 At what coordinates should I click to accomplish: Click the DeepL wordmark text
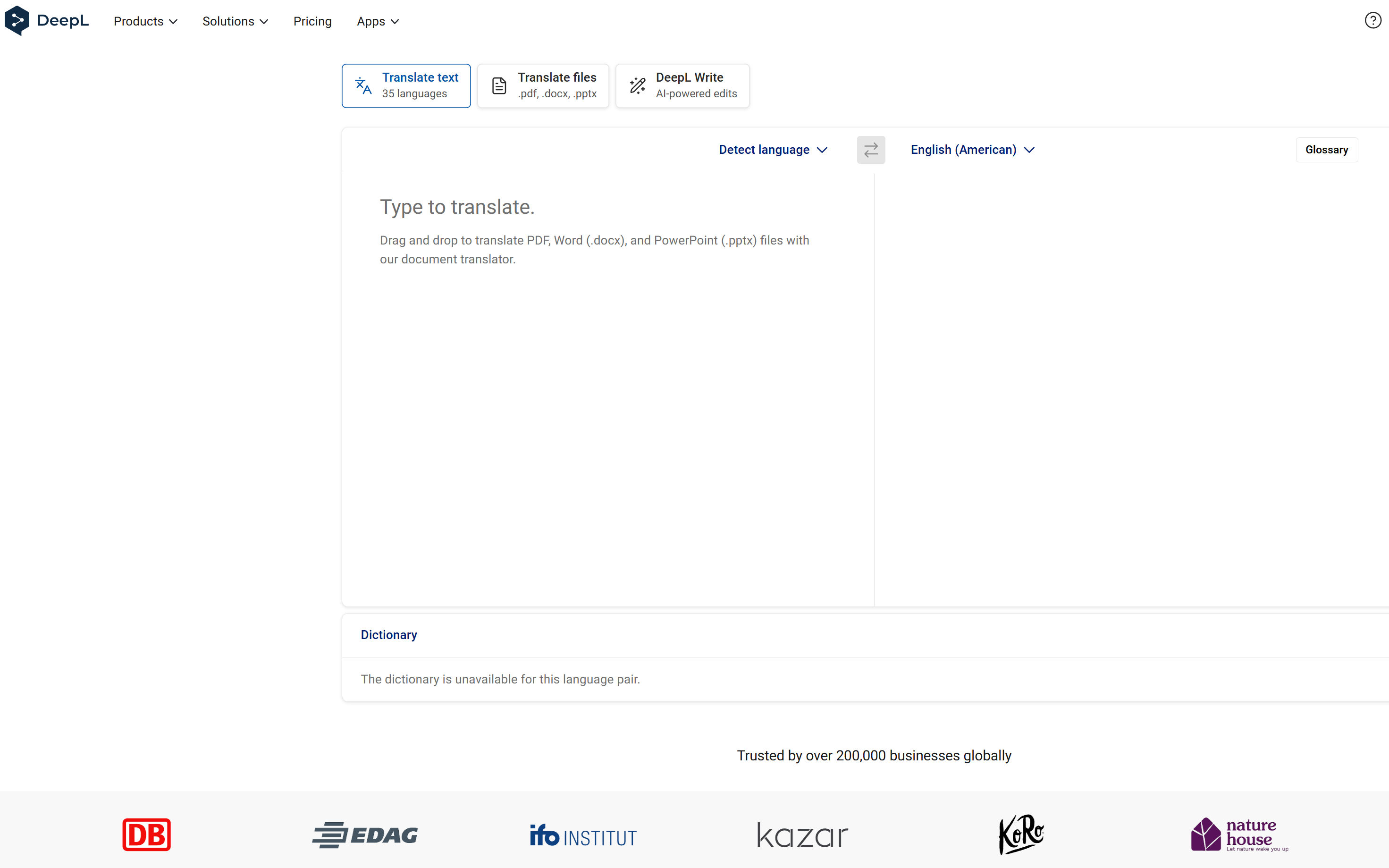[63, 21]
